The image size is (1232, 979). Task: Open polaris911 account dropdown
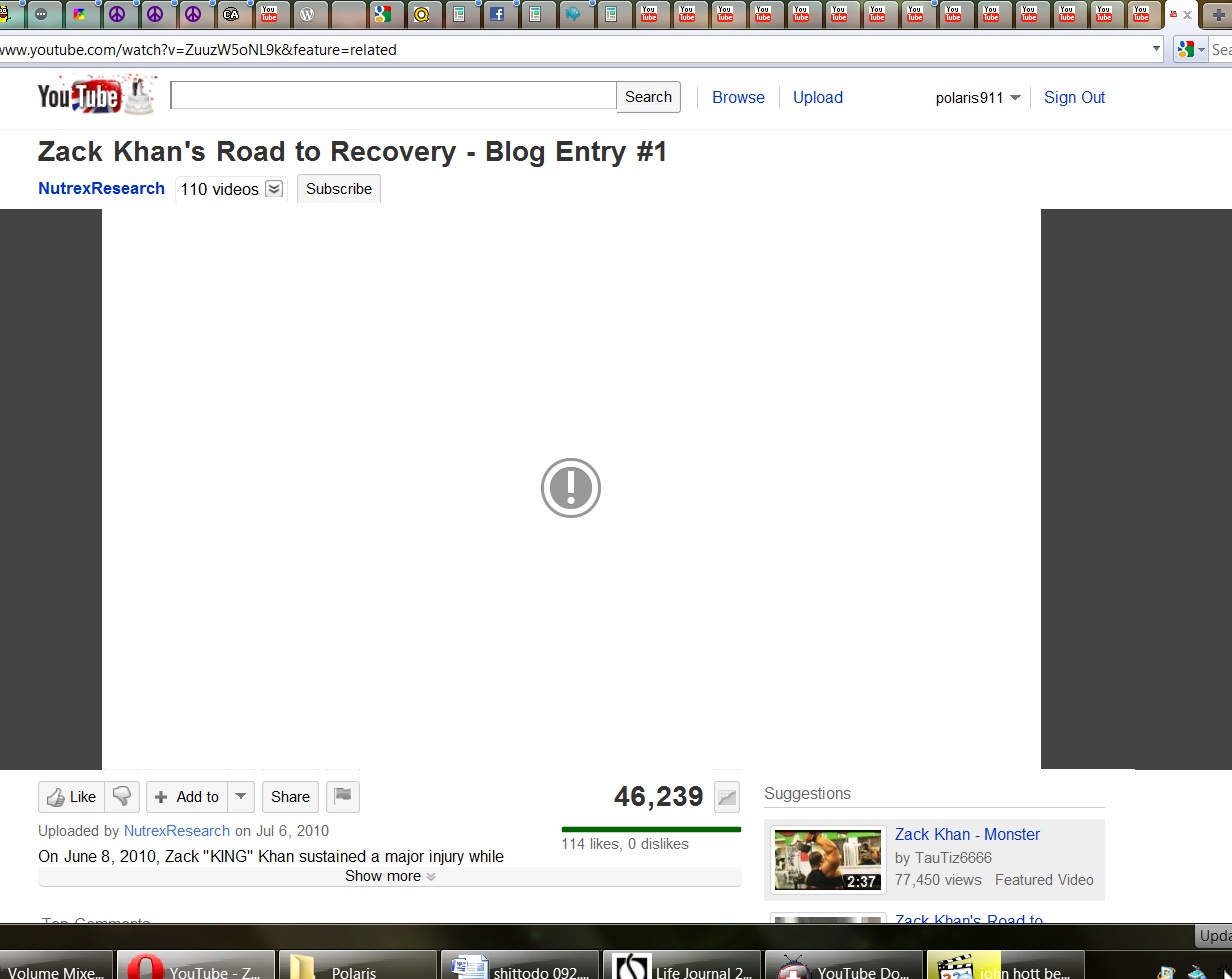point(1015,97)
